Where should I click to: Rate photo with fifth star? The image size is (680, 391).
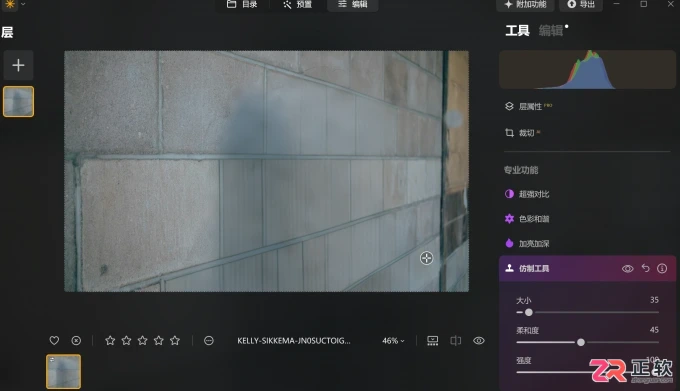point(175,341)
